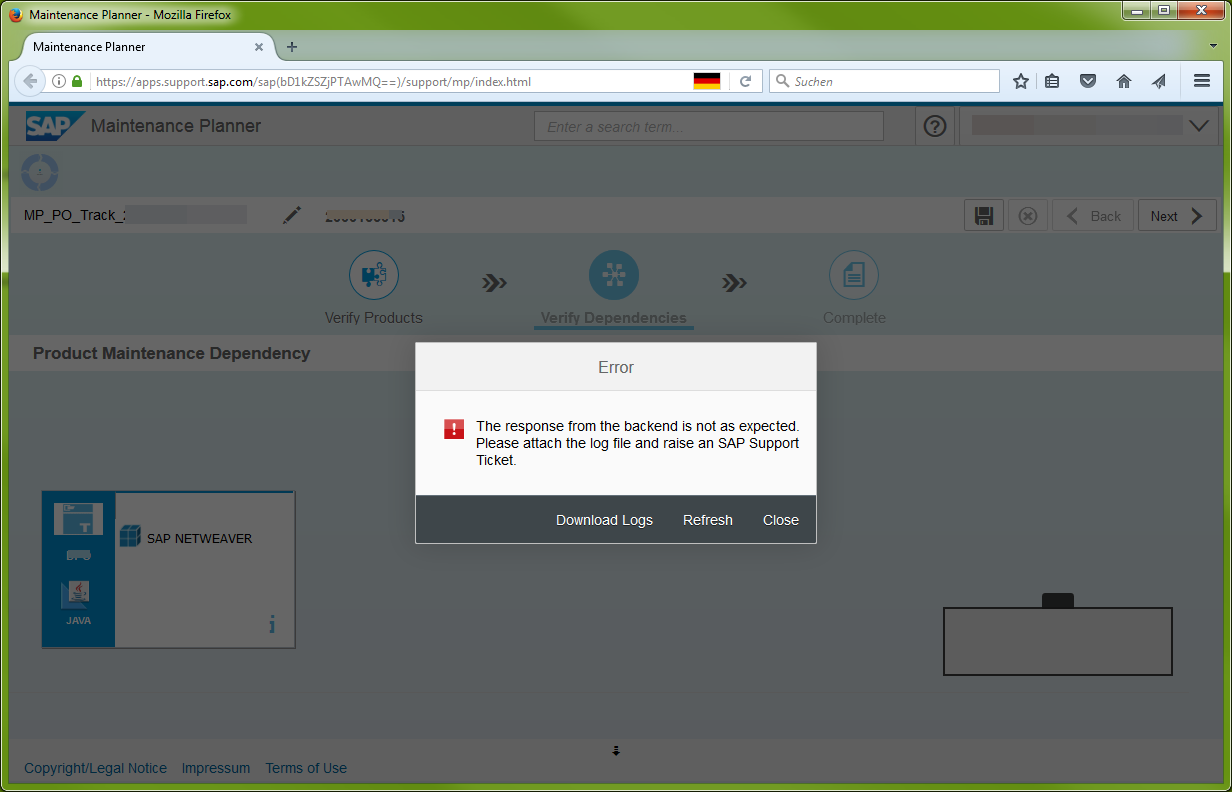Click the cancel X circle icon

(x=1027, y=216)
